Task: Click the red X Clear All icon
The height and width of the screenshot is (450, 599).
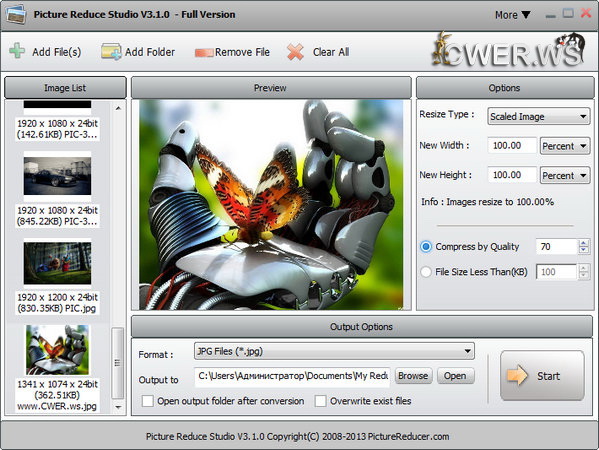Action: point(295,52)
